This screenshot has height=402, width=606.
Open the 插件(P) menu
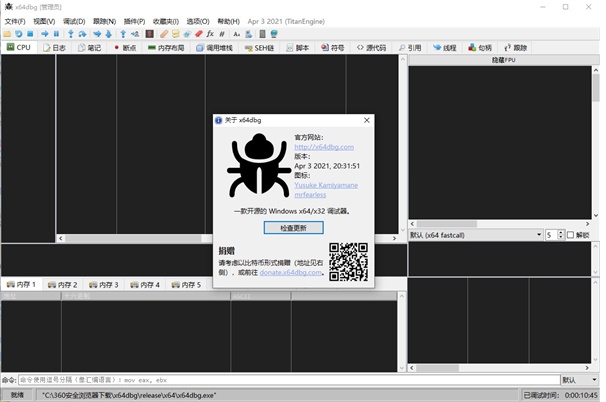click(x=134, y=21)
